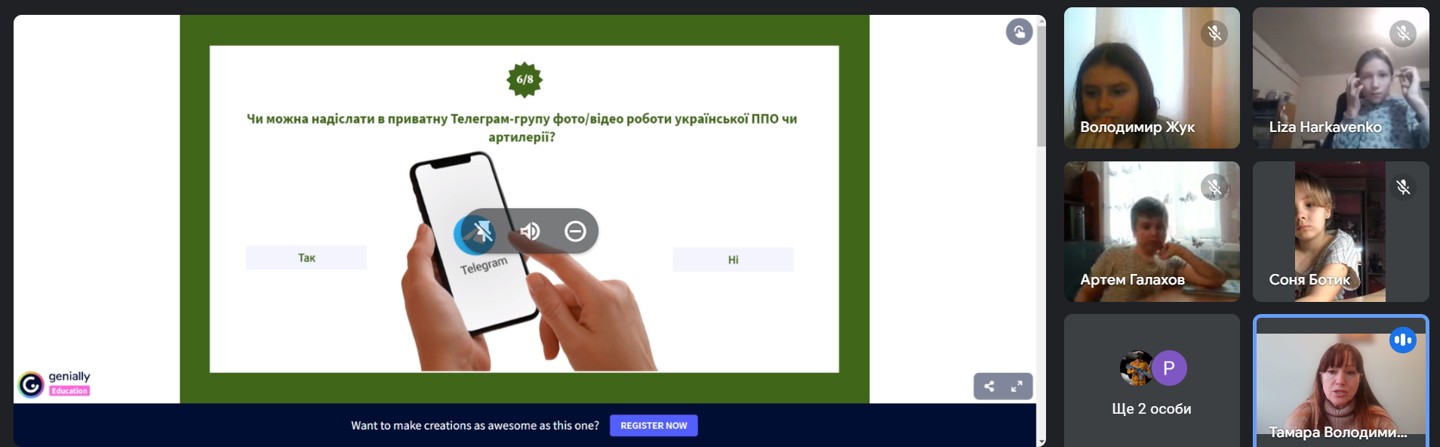Image resolution: width=1440 pixels, height=447 pixels.
Task: Click speaking indicator on Тамара tile
Action: coord(1403,340)
